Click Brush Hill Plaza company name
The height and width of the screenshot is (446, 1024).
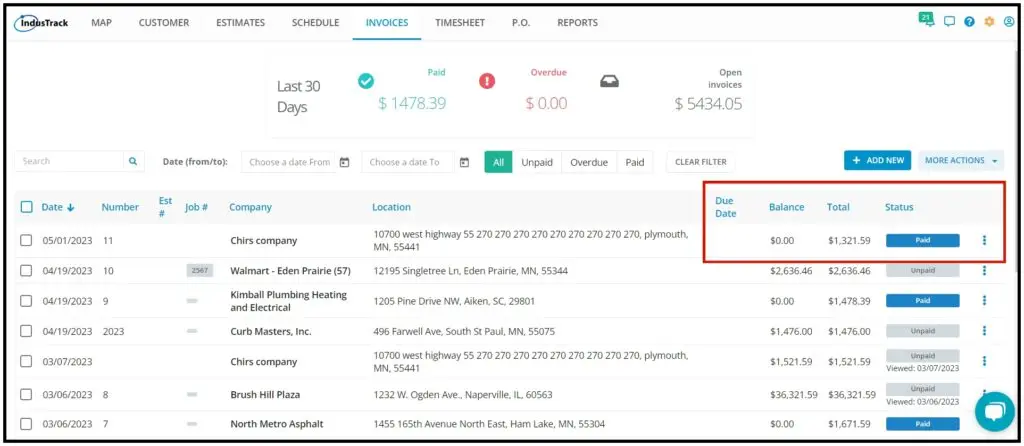(265, 394)
